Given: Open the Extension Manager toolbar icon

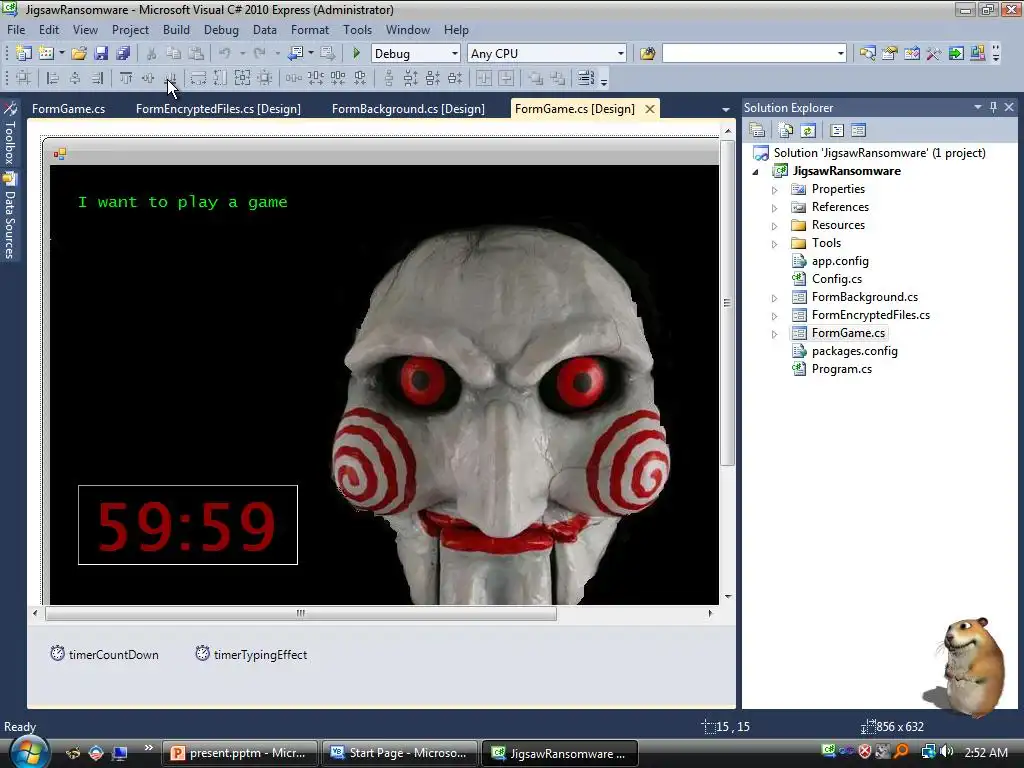Looking at the screenshot, I should point(978,54).
